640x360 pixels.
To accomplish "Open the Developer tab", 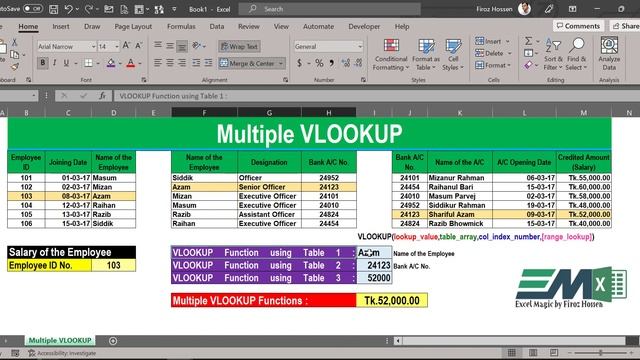I will (364, 27).
